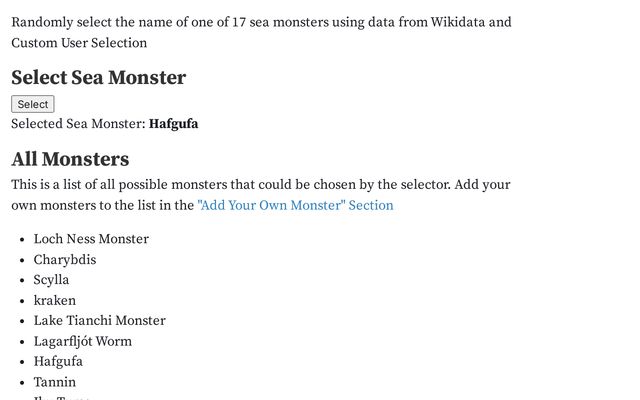Click the "Randomly select the name" intro text

pos(92,22)
